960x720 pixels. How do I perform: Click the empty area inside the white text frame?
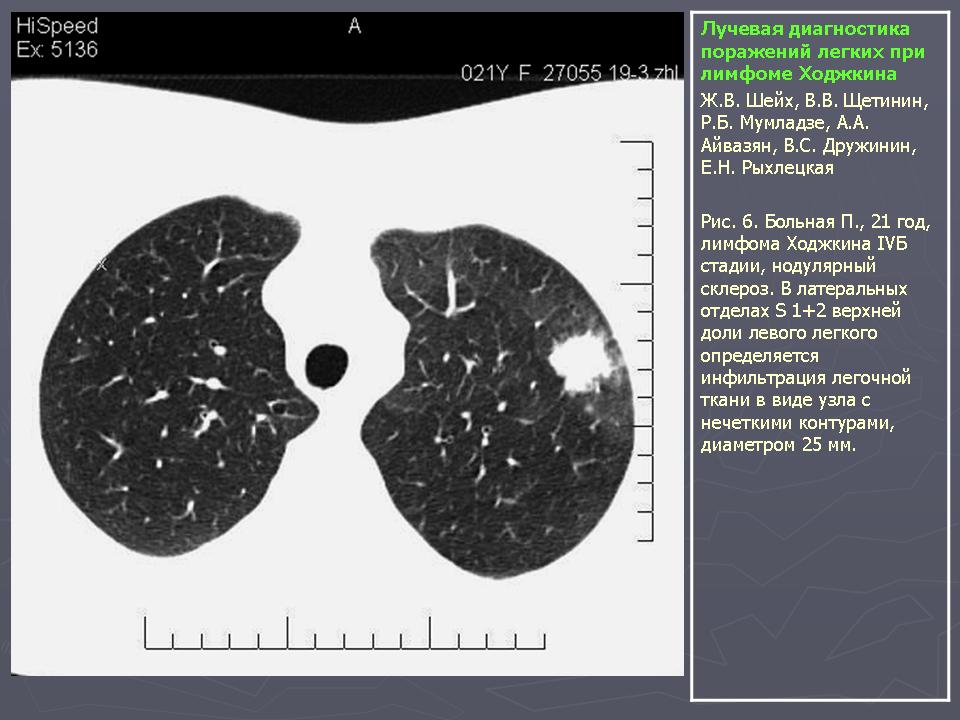pyautogui.click(x=818, y=580)
